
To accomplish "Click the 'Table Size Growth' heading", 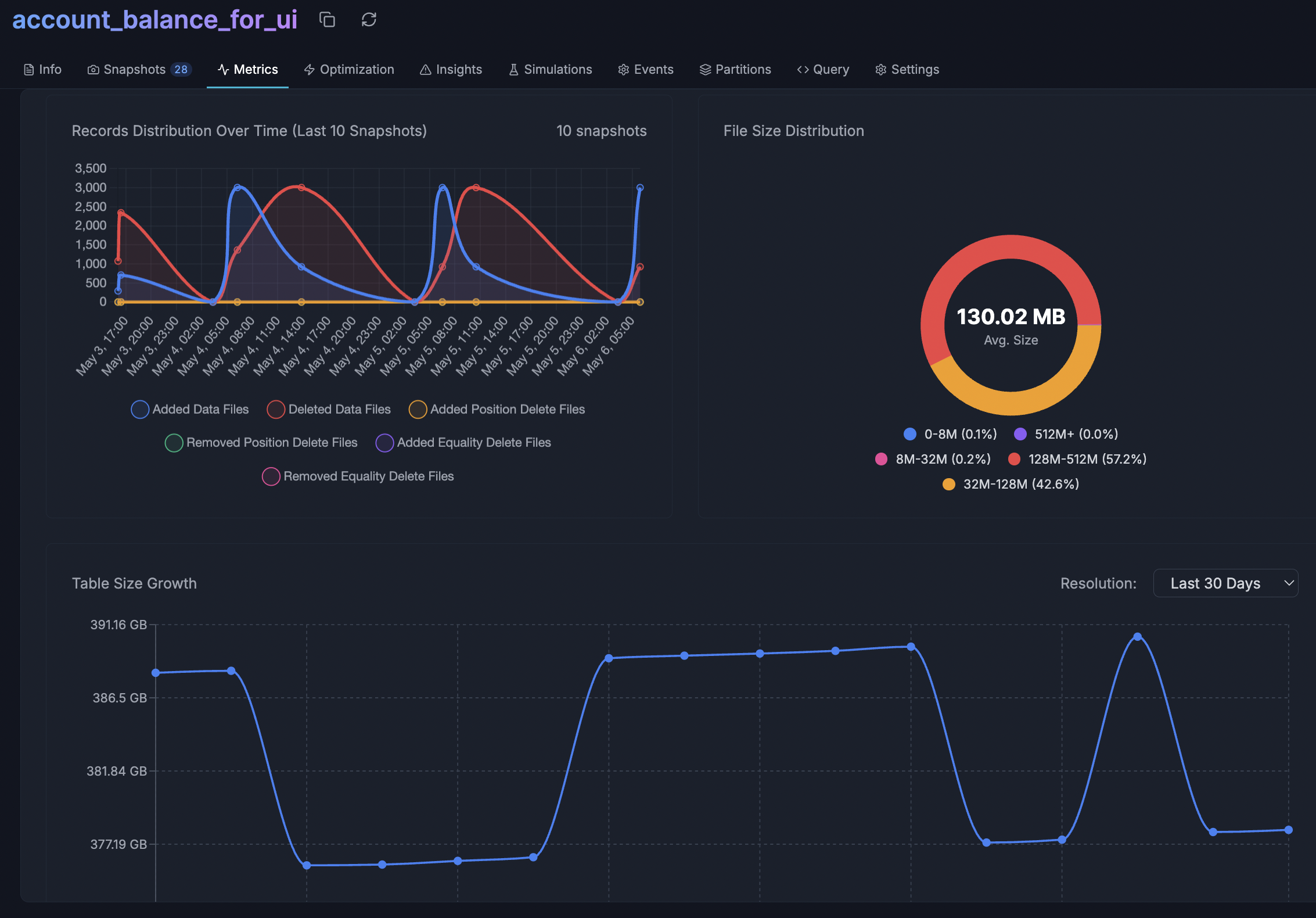I will click(134, 583).
